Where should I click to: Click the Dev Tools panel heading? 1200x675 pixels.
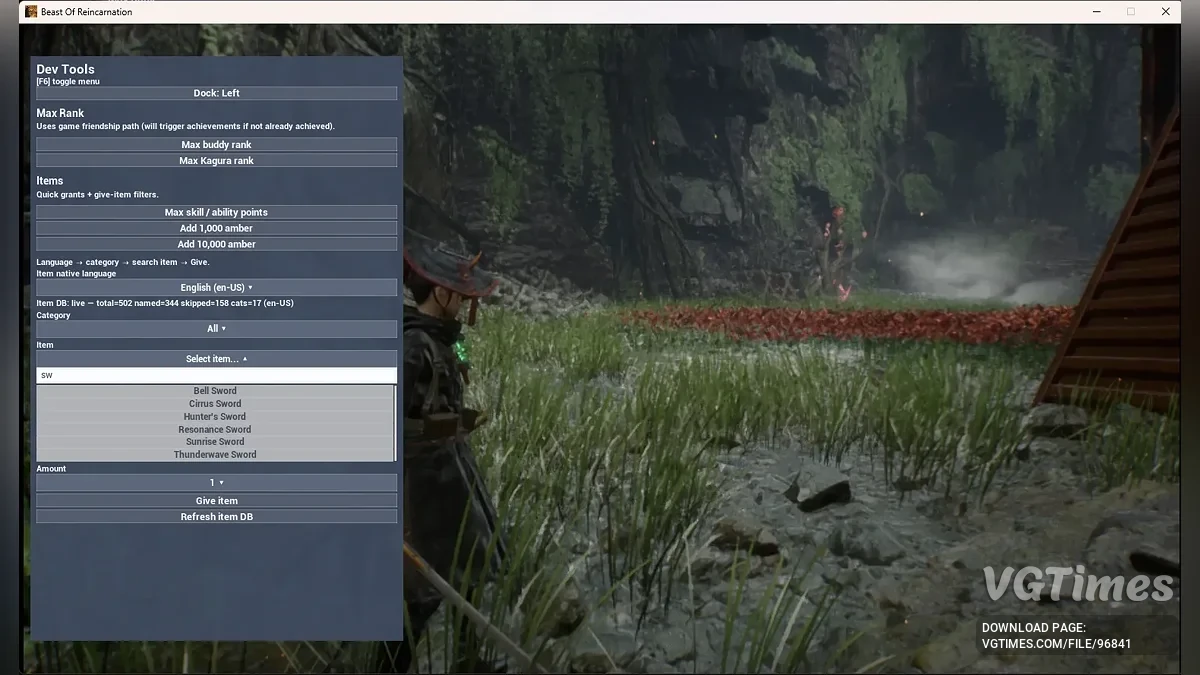[66, 70]
